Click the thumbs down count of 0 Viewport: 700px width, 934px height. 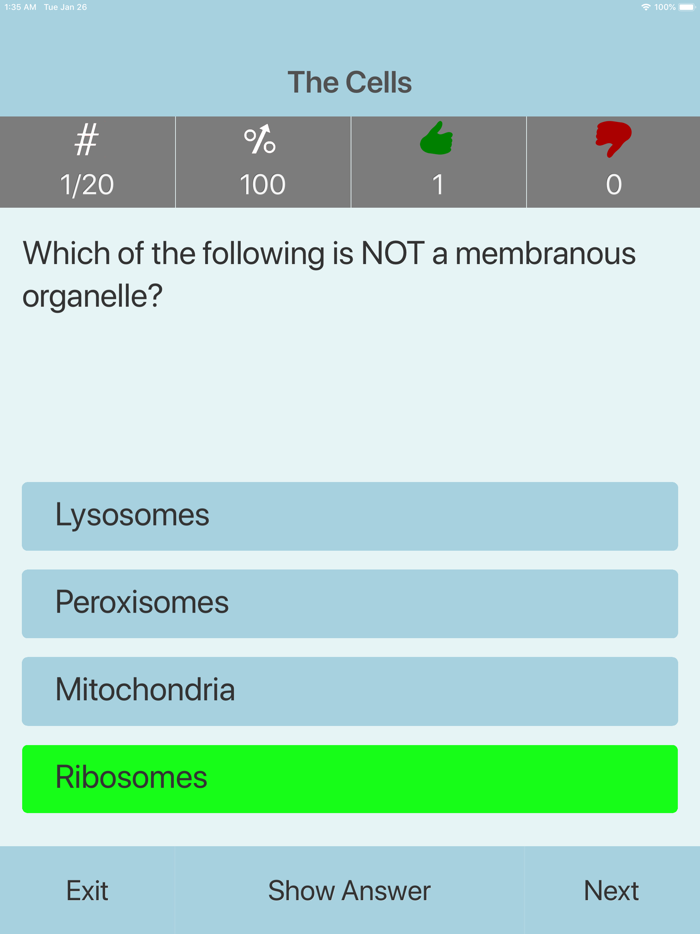[612, 184]
